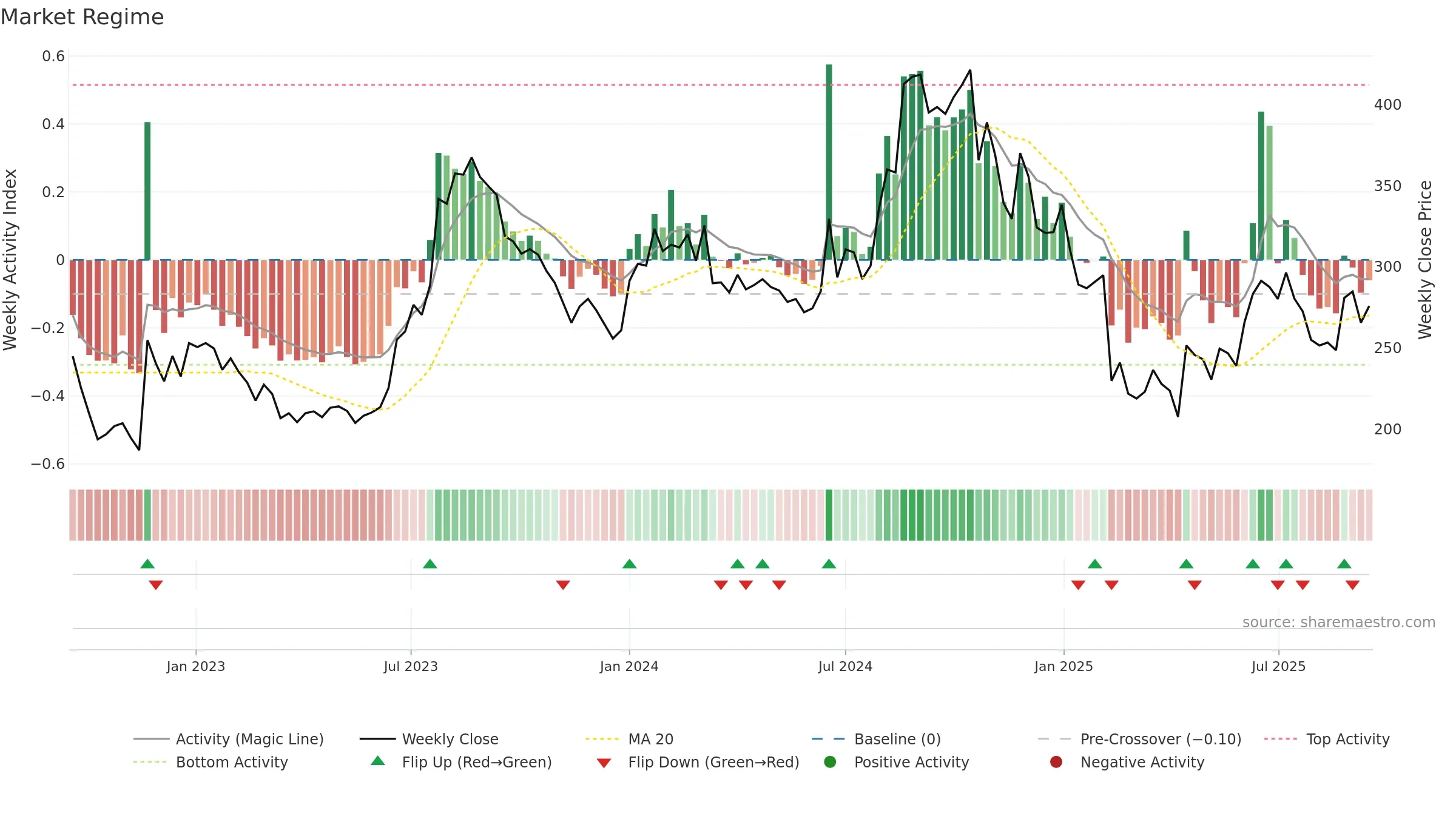Click the 400 price axis tick label
The width and height of the screenshot is (1456, 819).
tap(1388, 105)
